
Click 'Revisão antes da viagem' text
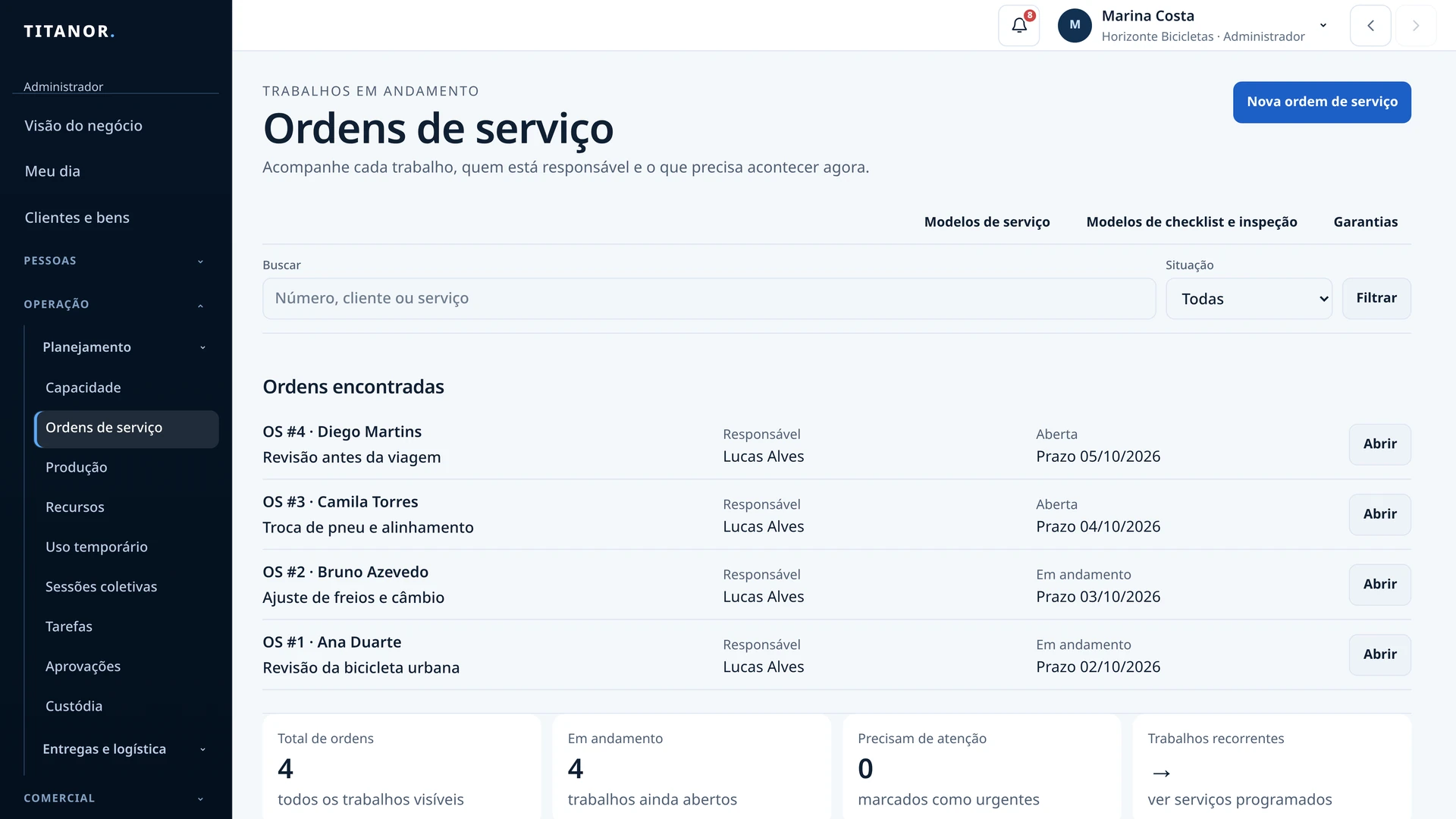351,457
